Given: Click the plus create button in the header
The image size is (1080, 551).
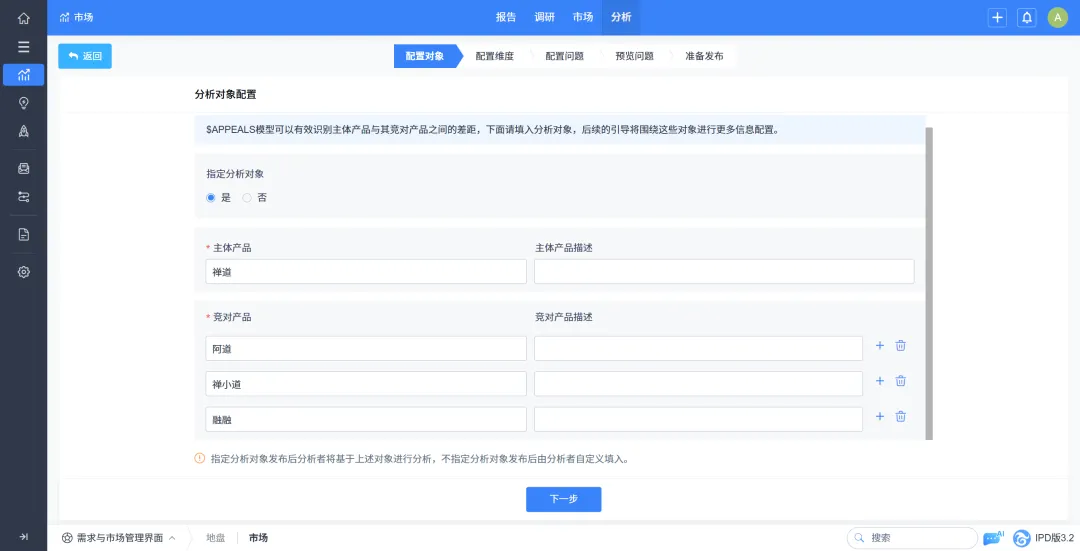Looking at the screenshot, I should tap(997, 18).
